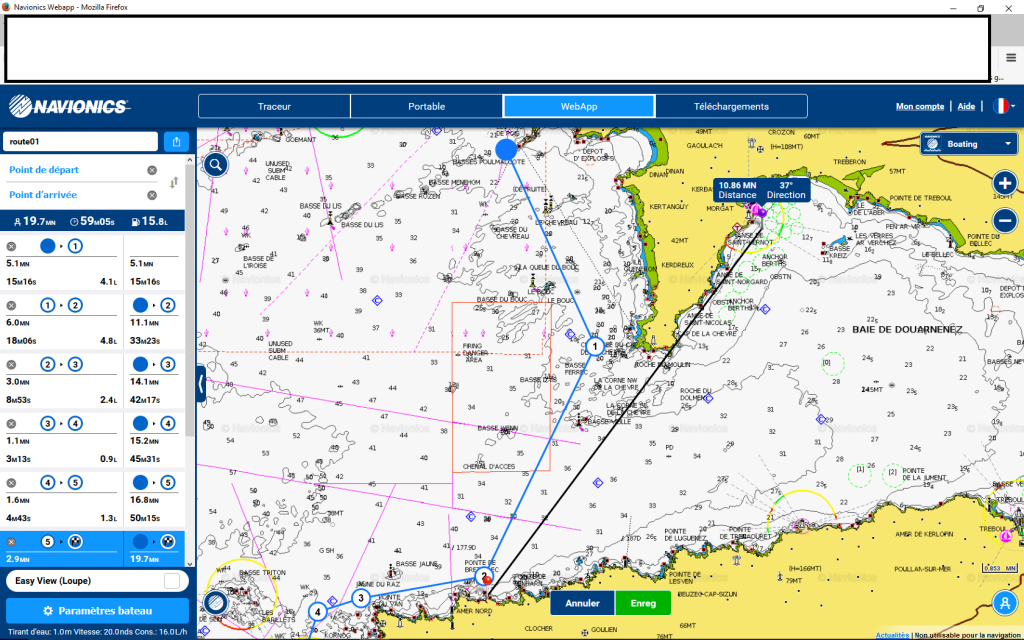Click the round chart icon at map bottom left
This screenshot has width=1024, height=640.
[215, 604]
